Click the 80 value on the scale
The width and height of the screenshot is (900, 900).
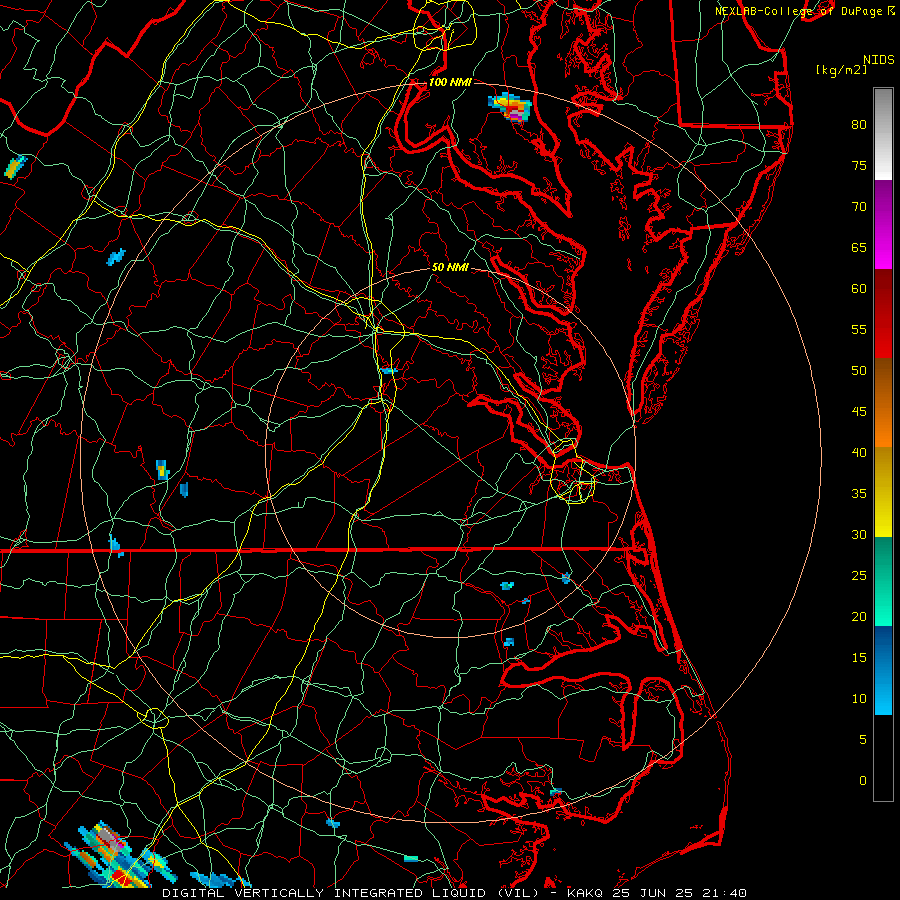click(859, 125)
